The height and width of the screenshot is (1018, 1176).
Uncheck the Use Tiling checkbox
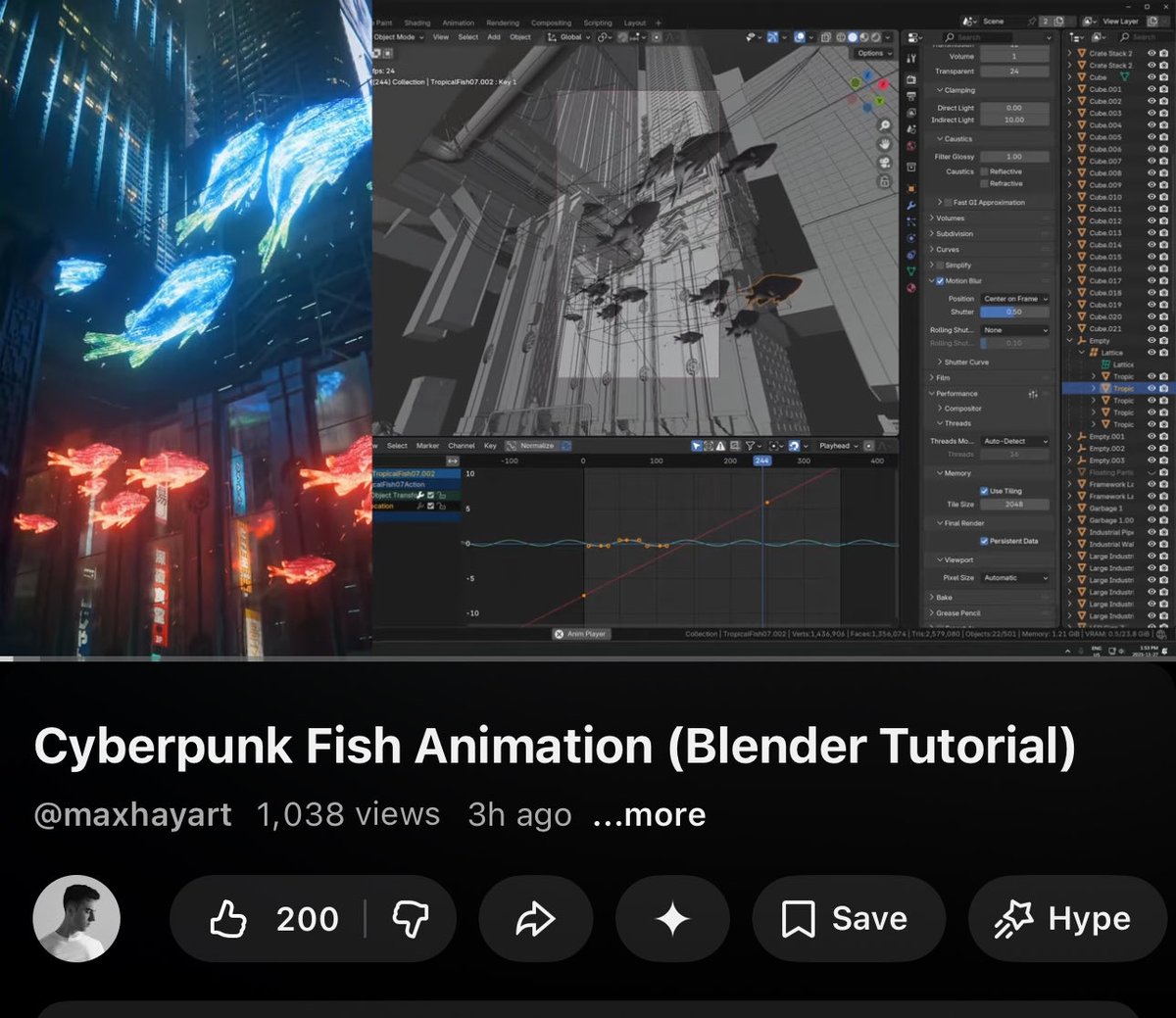point(984,491)
